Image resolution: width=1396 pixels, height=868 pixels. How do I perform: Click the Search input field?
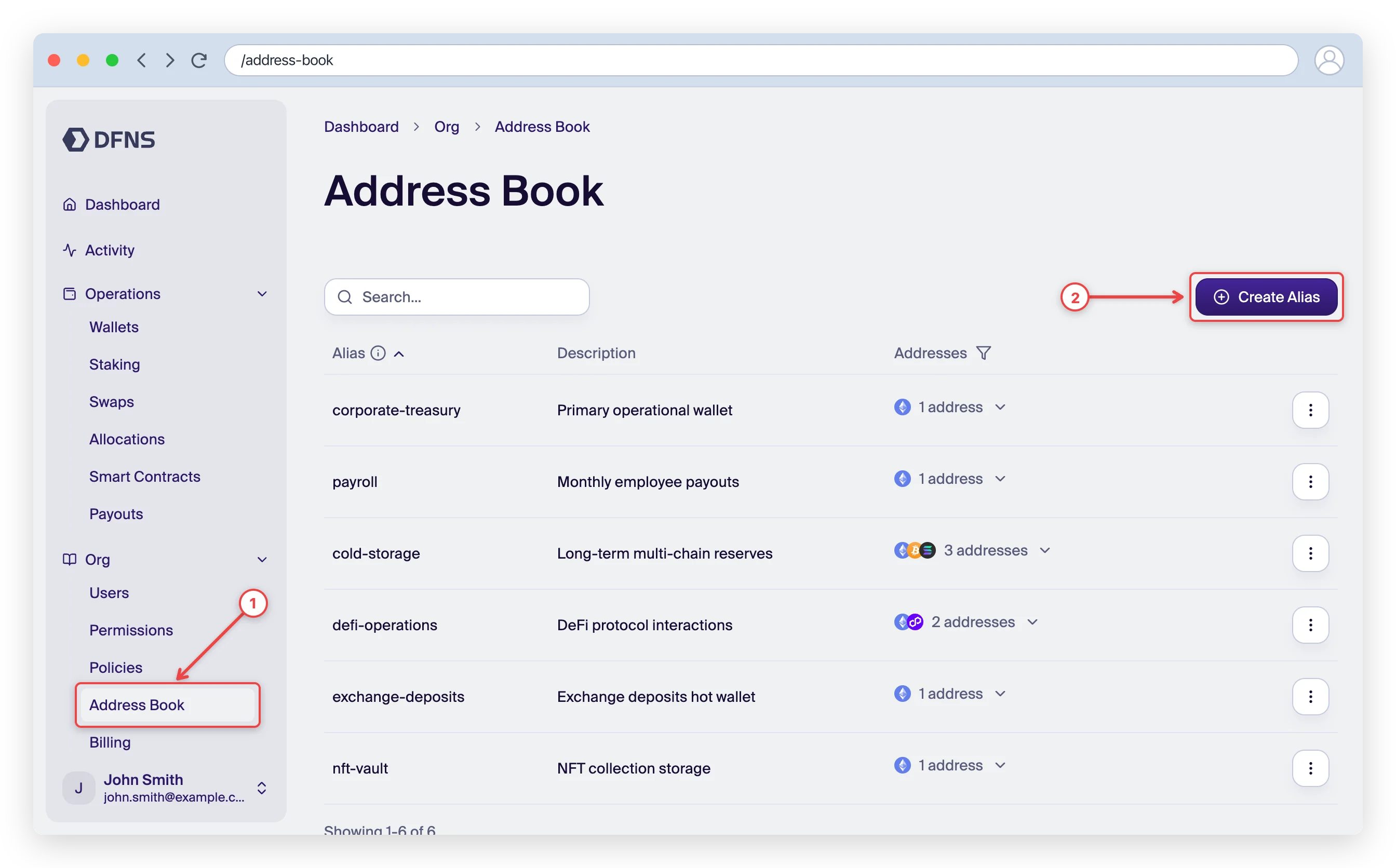point(457,297)
